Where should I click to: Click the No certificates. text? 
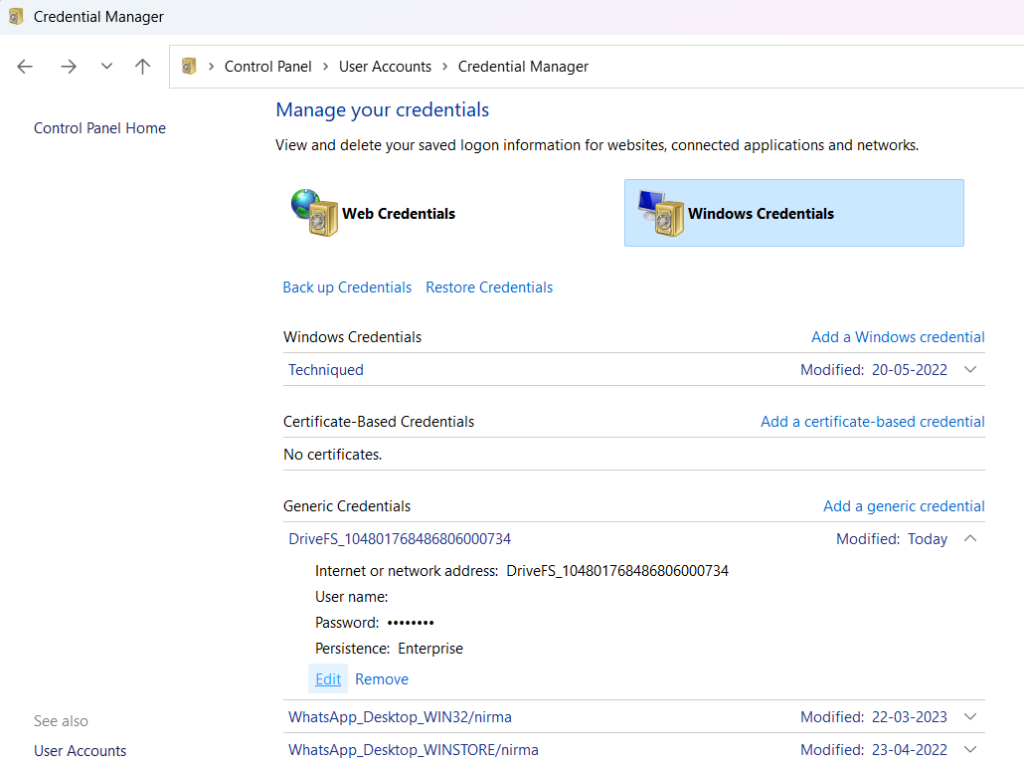(x=332, y=455)
